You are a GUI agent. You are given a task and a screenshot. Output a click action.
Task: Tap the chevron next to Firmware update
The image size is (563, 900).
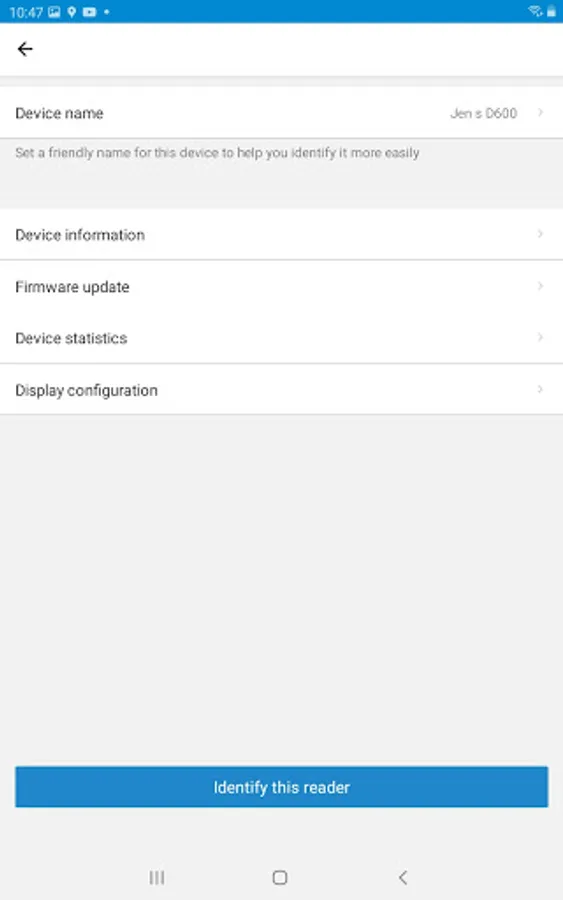click(x=540, y=286)
